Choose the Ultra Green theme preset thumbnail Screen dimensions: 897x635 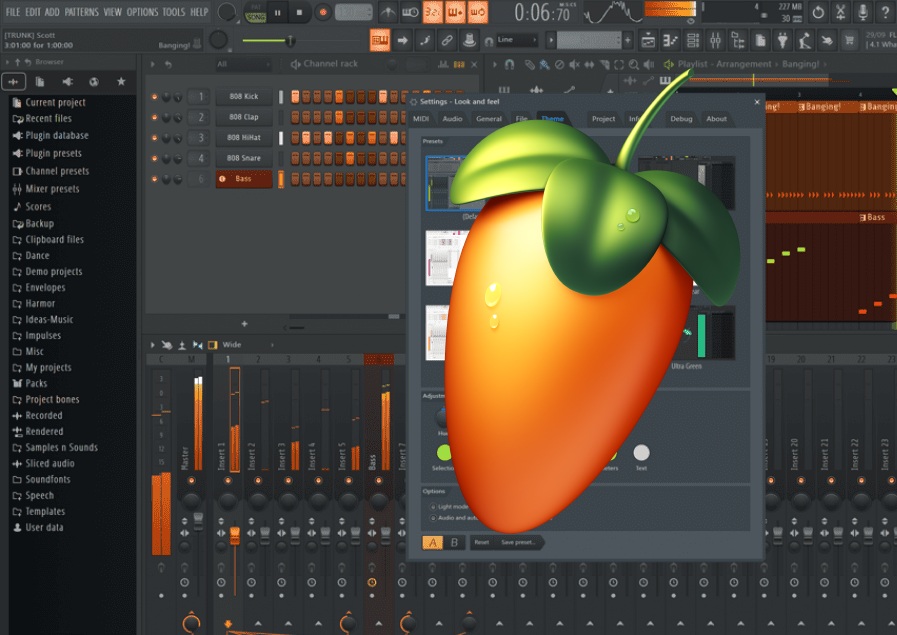pyautogui.click(x=711, y=333)
